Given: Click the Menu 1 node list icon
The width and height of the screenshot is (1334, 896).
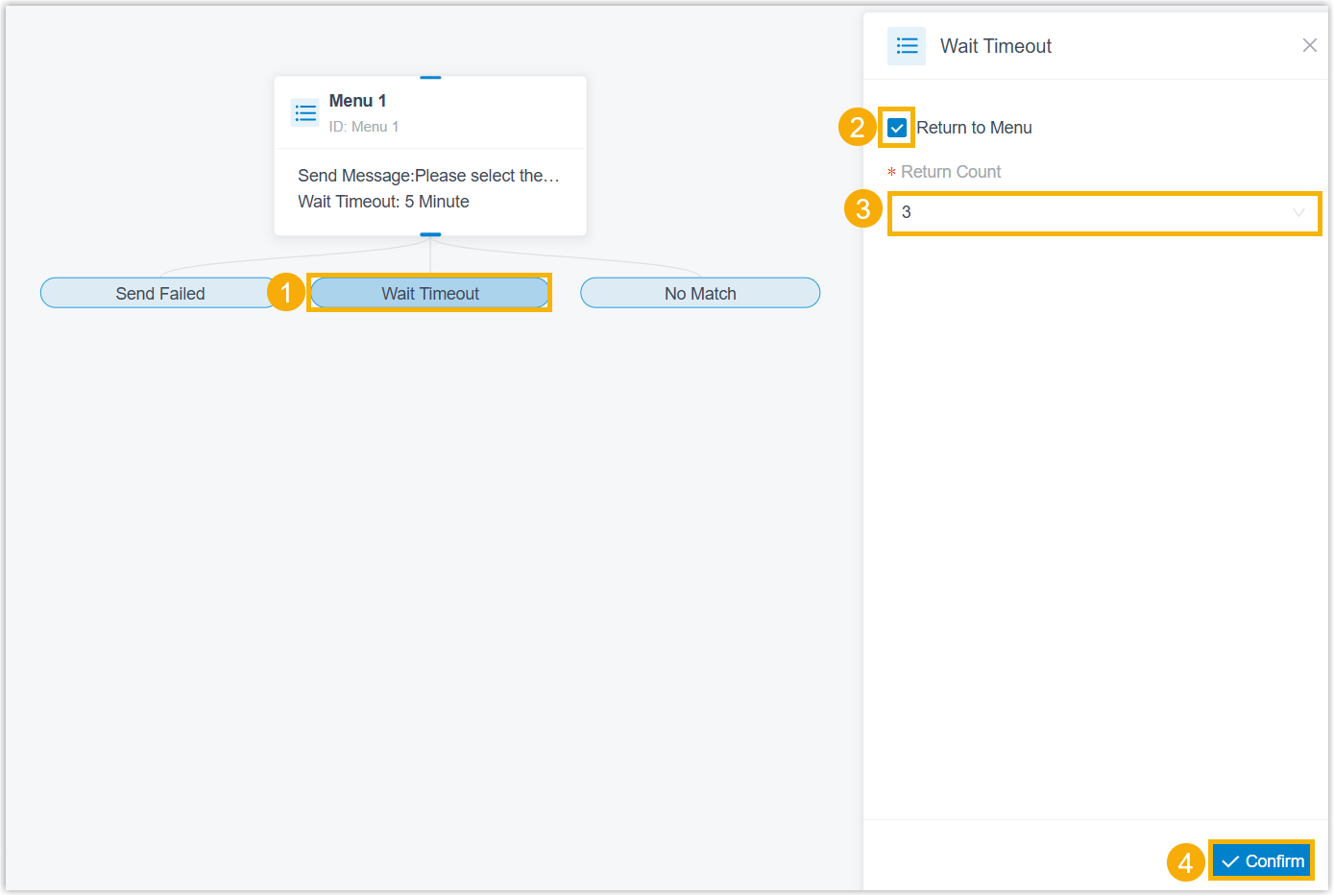Looking at the screenshot, I should click(x=305, y=113).
